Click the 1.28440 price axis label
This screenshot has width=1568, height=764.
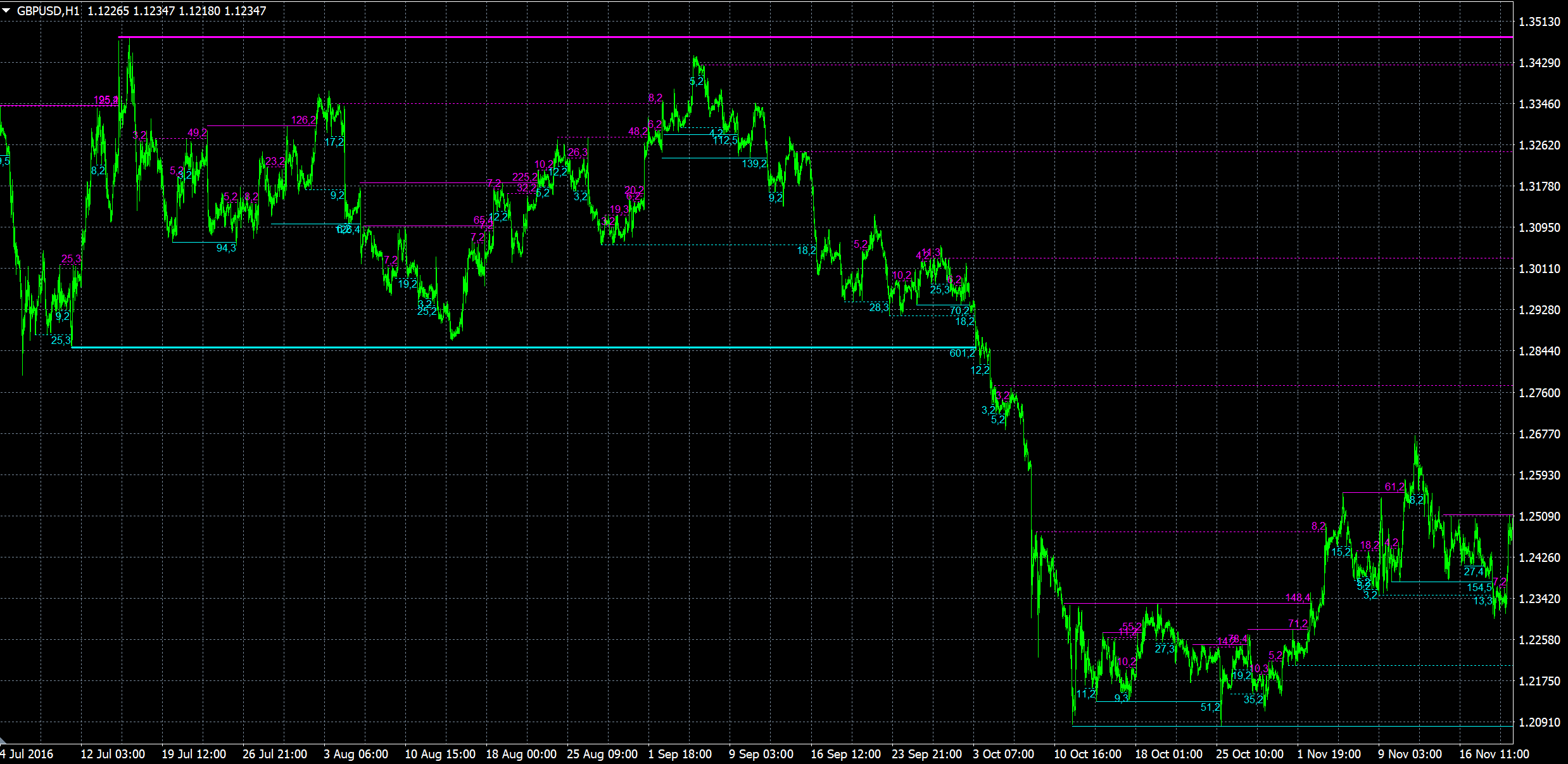pyautogui.click(x=1540, y=351)
